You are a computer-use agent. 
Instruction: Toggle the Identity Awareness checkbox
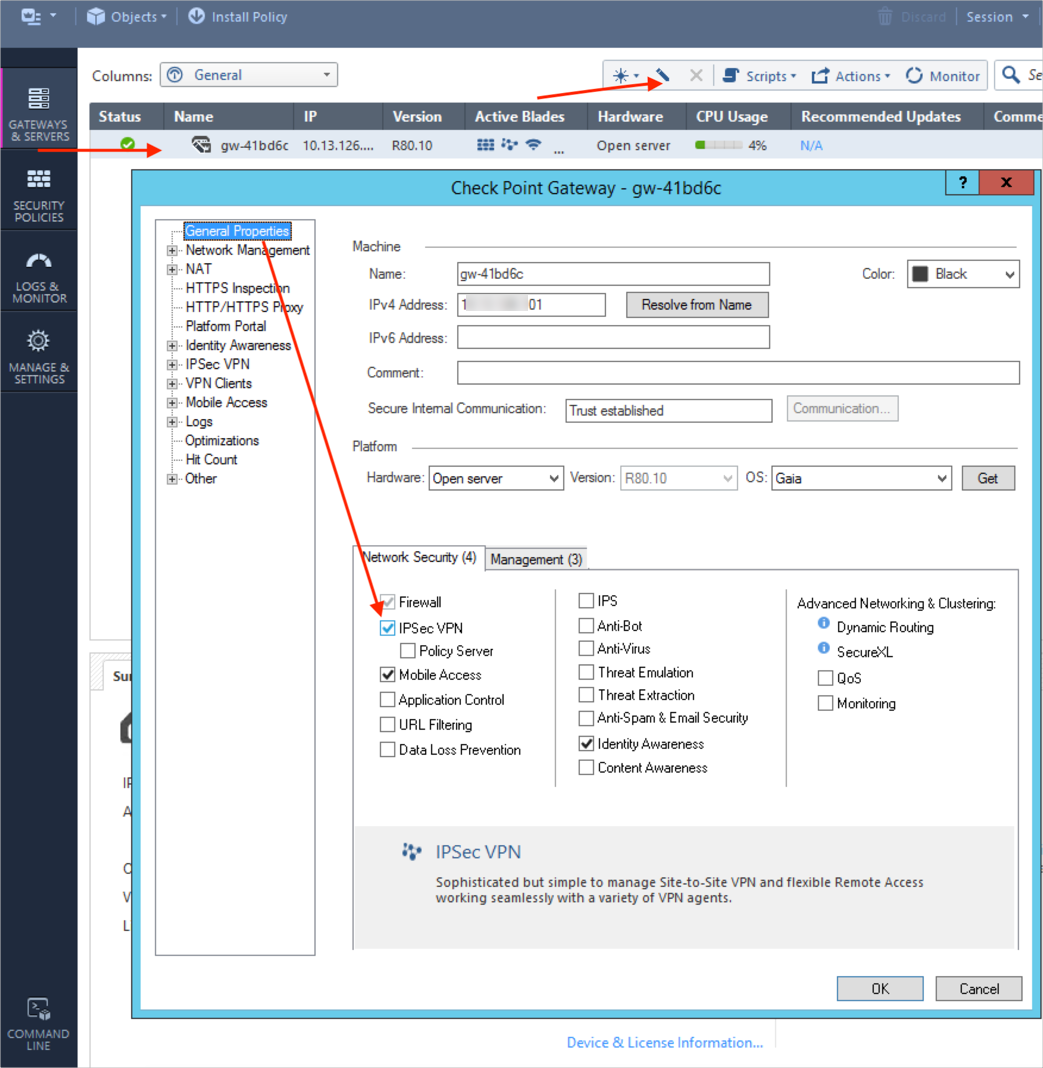(586, 744)
